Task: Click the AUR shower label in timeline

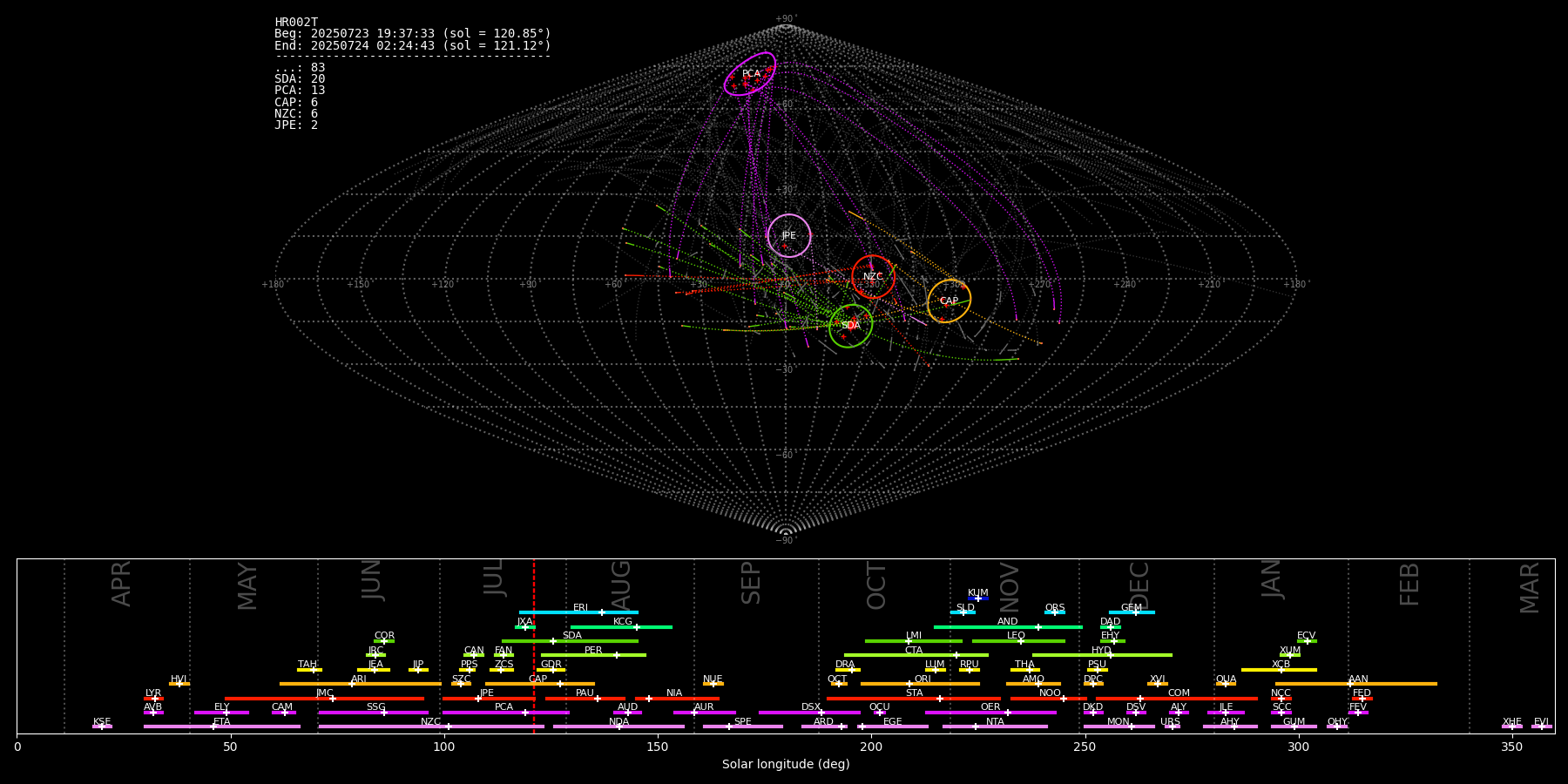Action: pos(704,707)
